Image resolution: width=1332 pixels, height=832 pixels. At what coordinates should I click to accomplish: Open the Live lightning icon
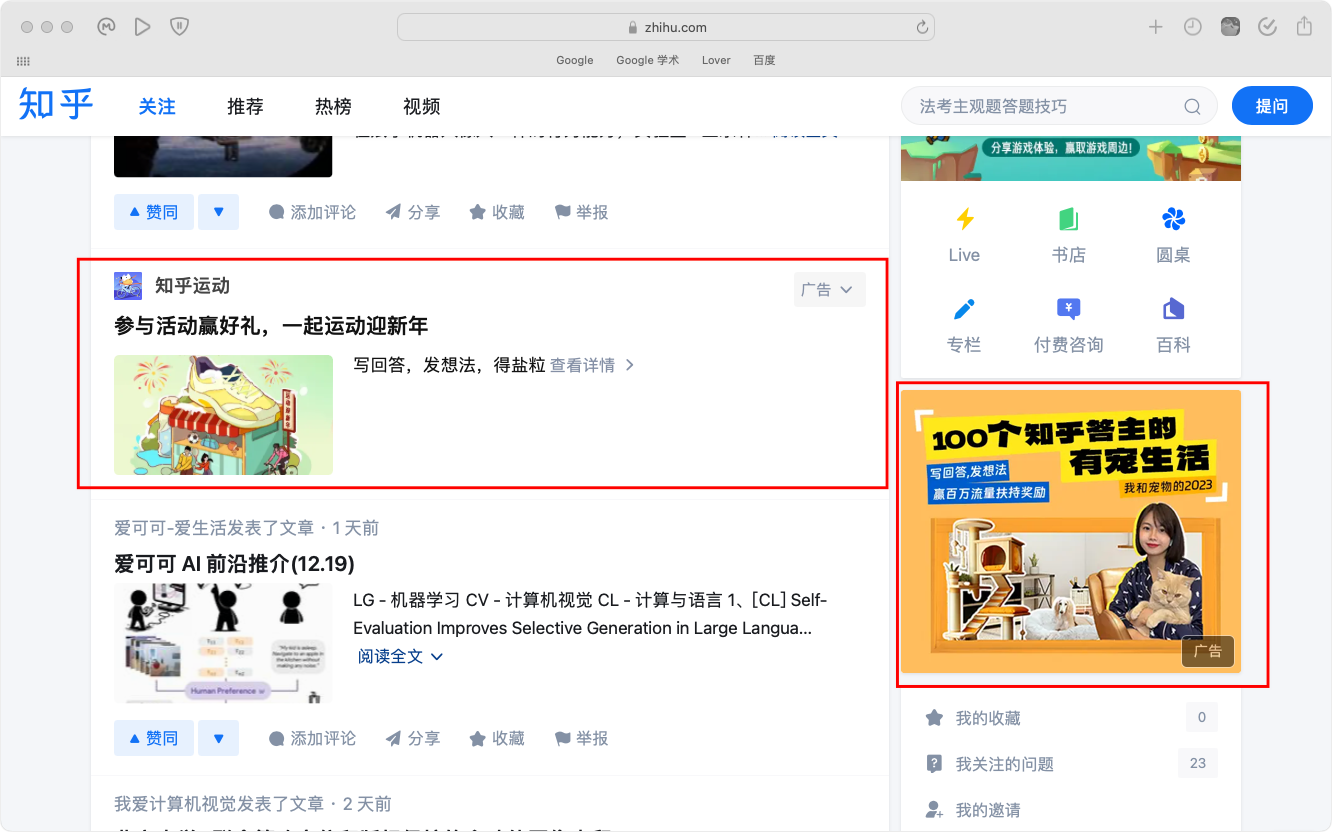point(964,220)
